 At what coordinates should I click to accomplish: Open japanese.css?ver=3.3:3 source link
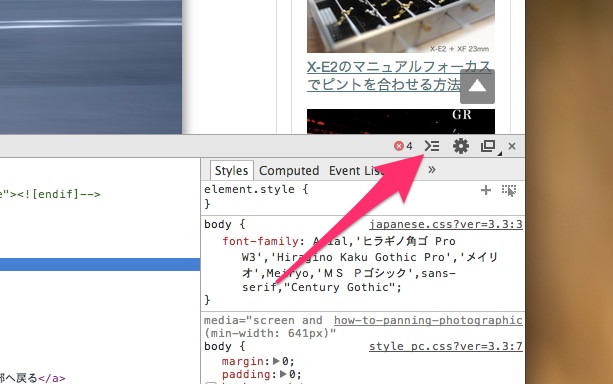(x=446, y=224)
